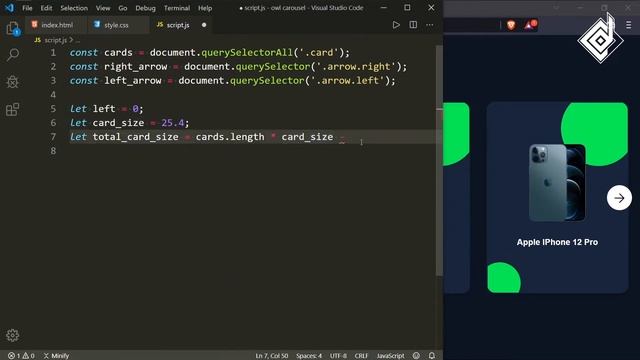Click value 25.4 on line 6
640x360 pixels.
pos(173,123)
